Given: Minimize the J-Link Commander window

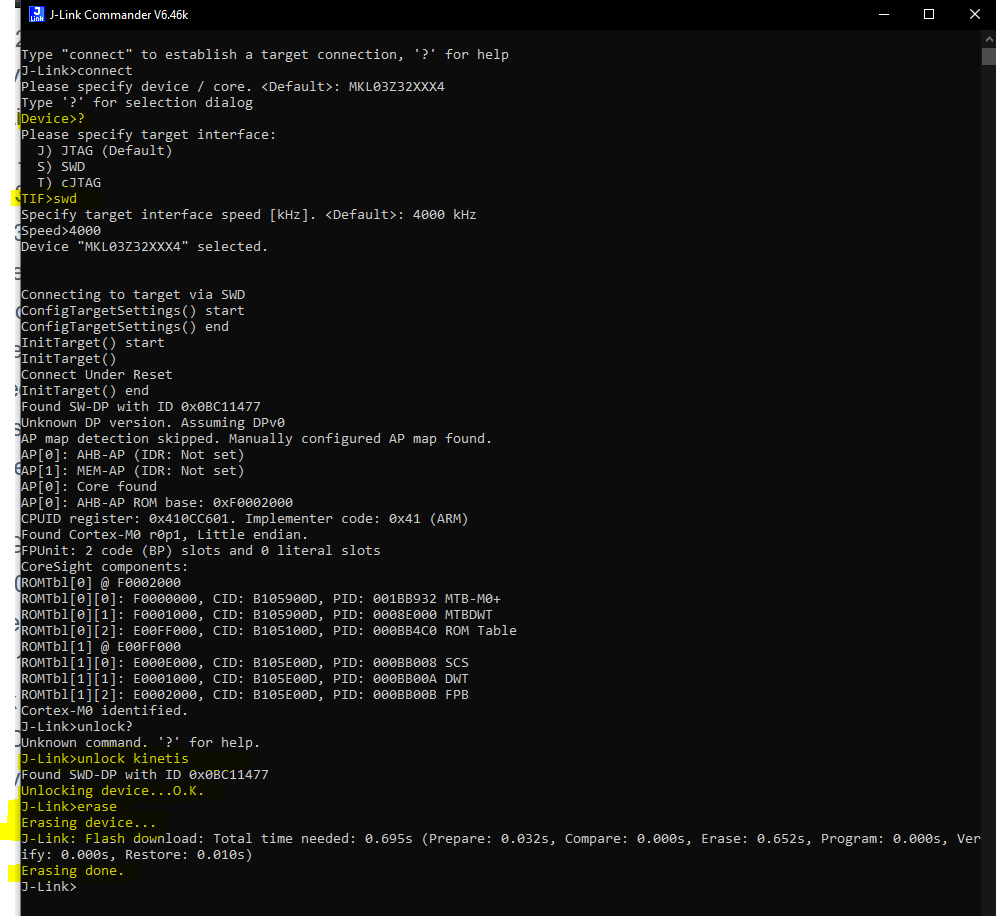Looking at the screenshot, I should click(x=883, y=14).
